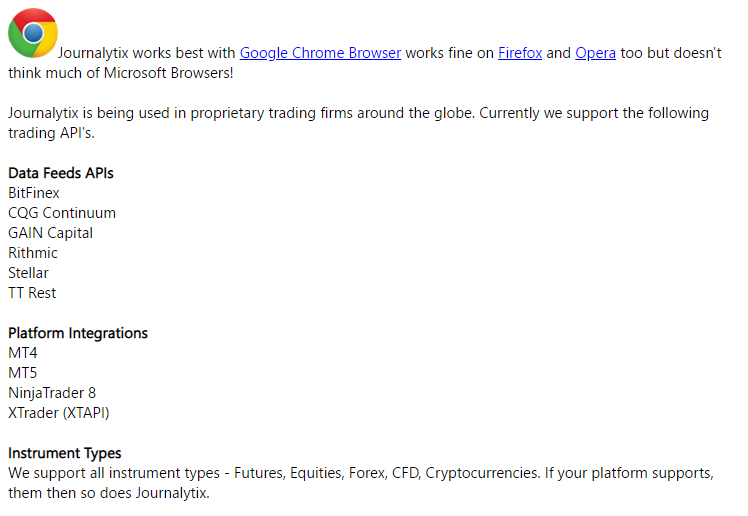Click the Platform Integrations heading

point(78,333)
